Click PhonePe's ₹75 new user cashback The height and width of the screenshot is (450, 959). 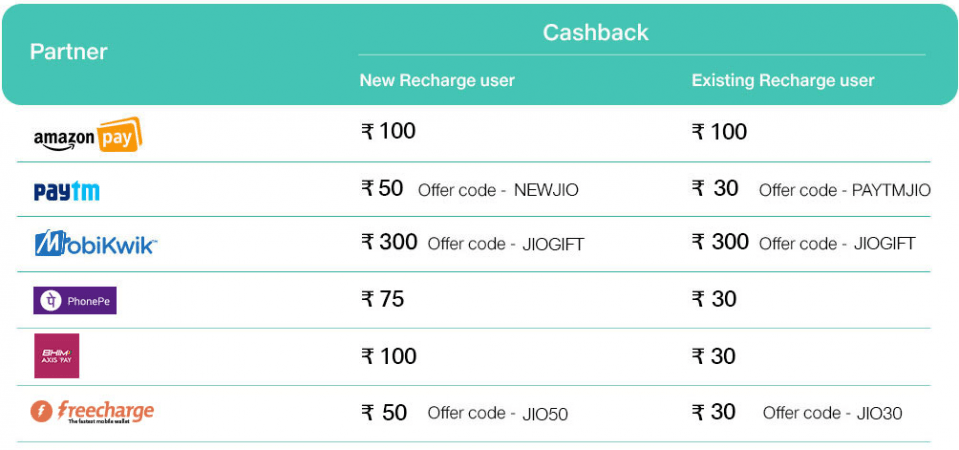click(x=383, y=299)
